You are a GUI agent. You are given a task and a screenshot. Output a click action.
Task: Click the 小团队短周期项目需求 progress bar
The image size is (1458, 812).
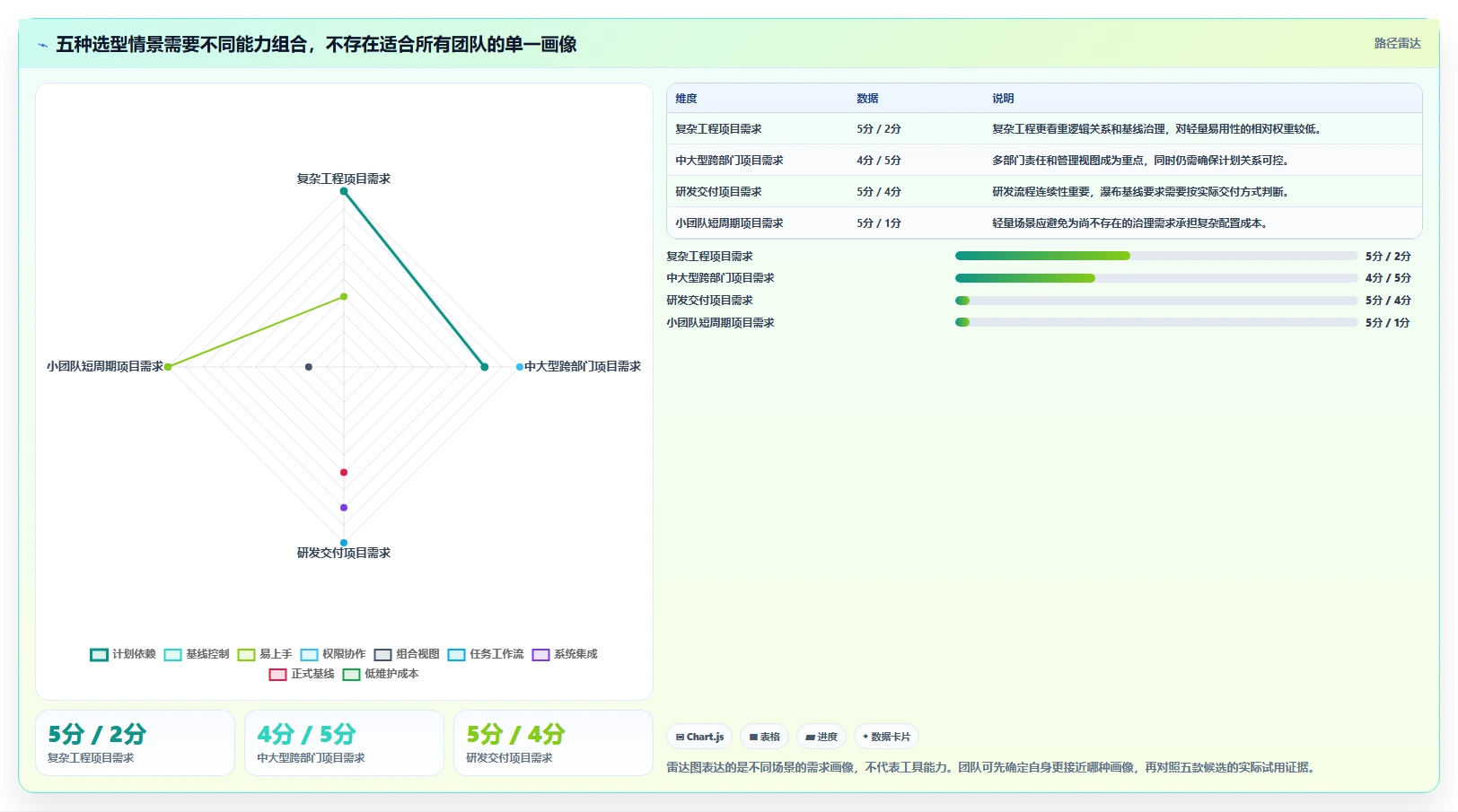pos(1156,322)
